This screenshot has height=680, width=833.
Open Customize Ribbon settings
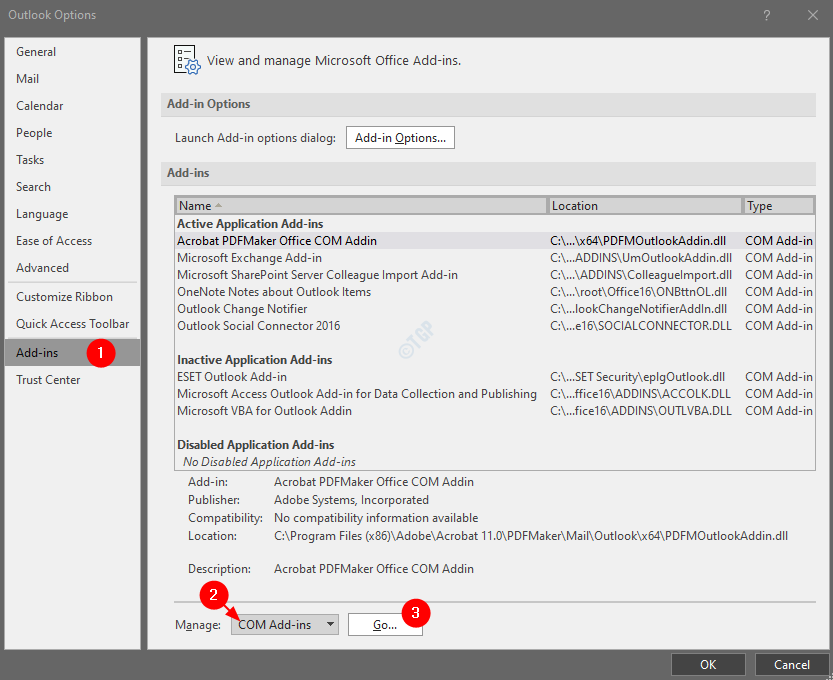tap(64, 297)
